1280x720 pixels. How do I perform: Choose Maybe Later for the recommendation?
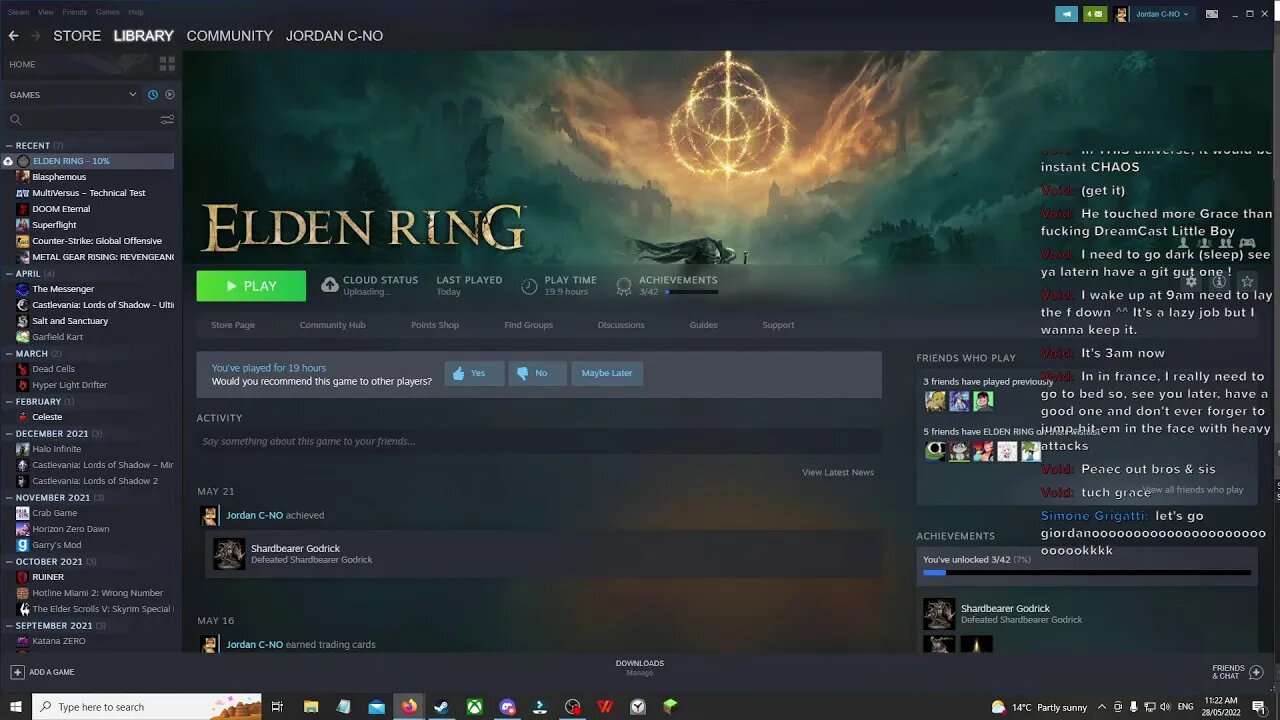pyautogui.click(x=607, y=373)
